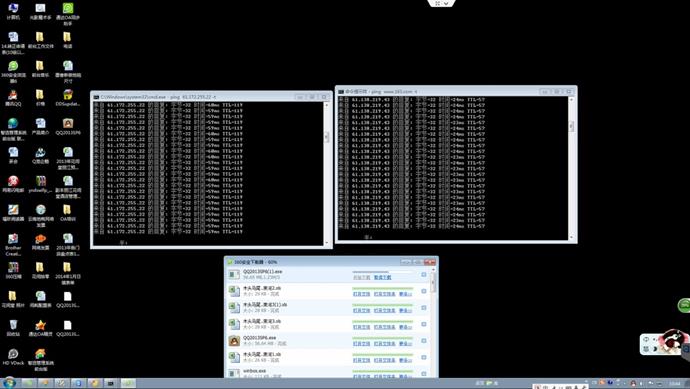Switch to the command prompt taskbar button
690x389 pixels.
pyautogui.click(x=111, y=383)
